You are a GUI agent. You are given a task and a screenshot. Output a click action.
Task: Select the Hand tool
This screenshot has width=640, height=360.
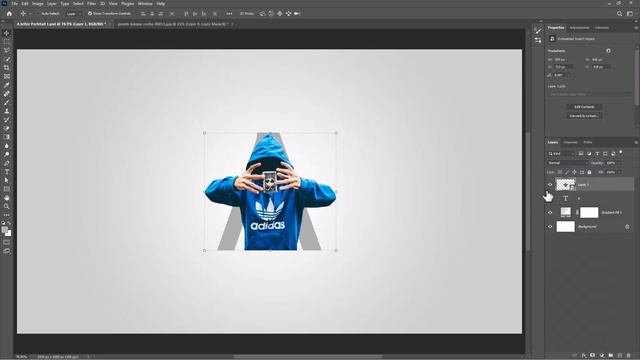(7, 198)
